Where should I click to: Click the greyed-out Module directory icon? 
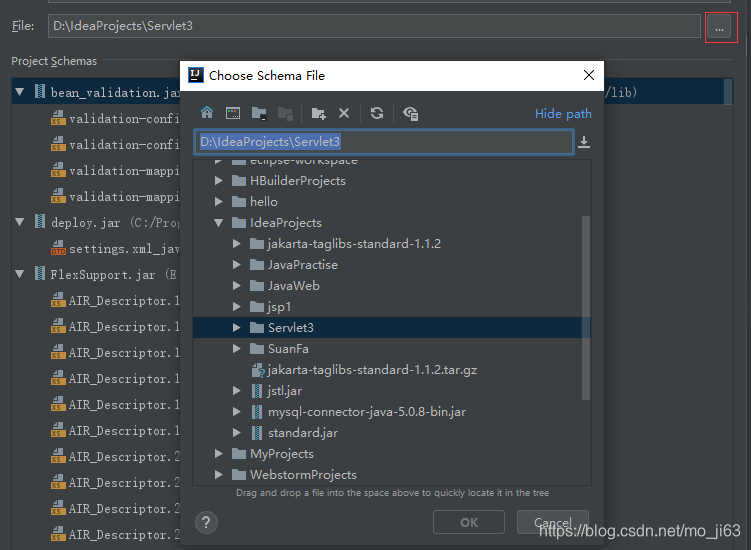click(x=285, y=114)
